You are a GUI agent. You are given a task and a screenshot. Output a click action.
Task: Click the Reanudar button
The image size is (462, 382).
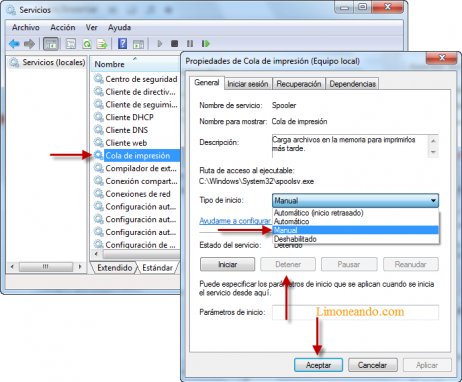(x=411, y=264)
